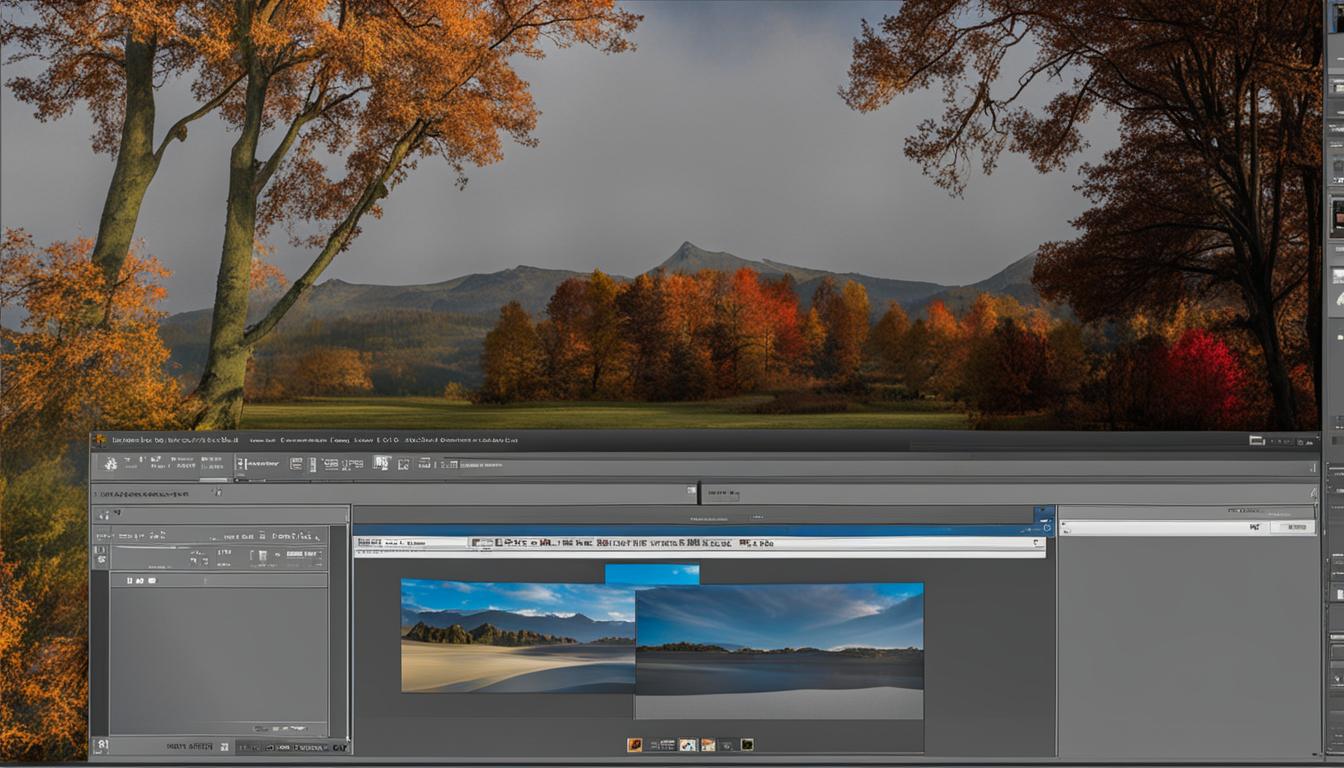Select the info icon in the left sidebar strip

click(x=101, y=549)
